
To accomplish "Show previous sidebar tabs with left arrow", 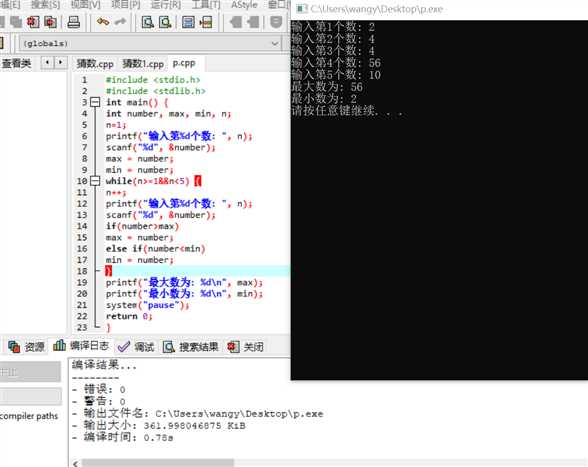I will point(47,62).
